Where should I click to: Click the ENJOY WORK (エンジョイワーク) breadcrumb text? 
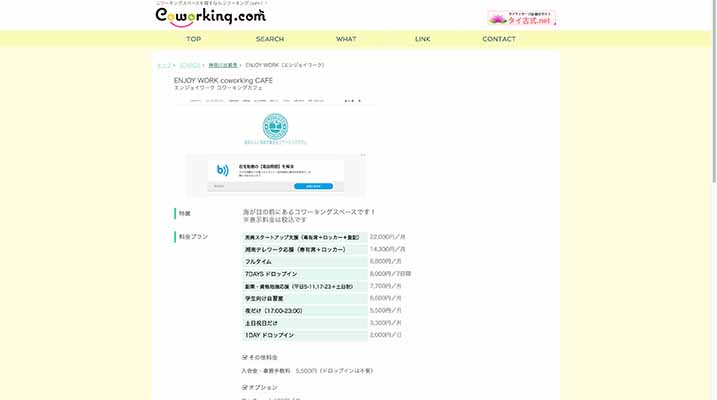(x=285, y=65)
